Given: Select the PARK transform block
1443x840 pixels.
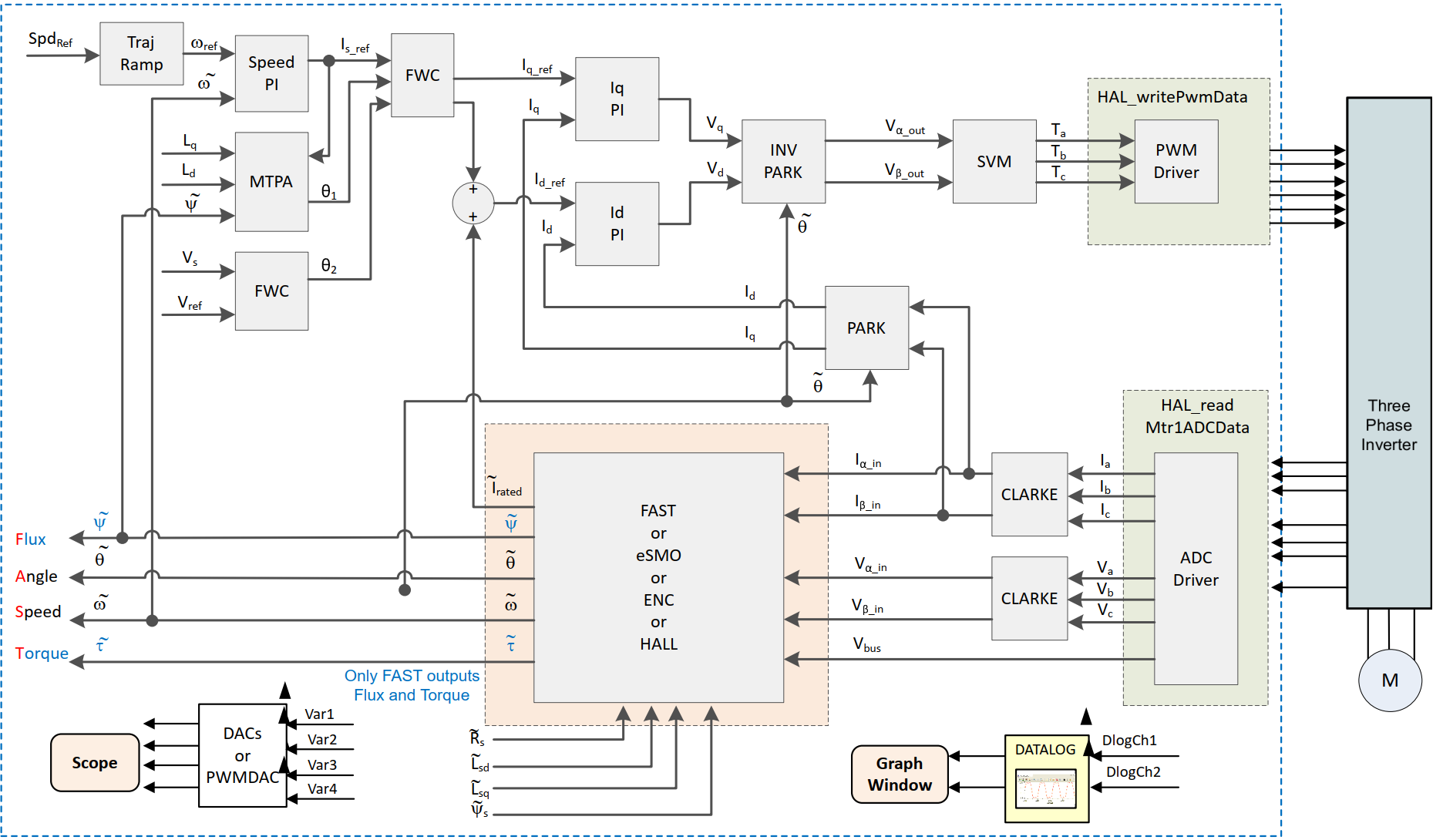Looking at the screenshot, I should click(866, 328).
